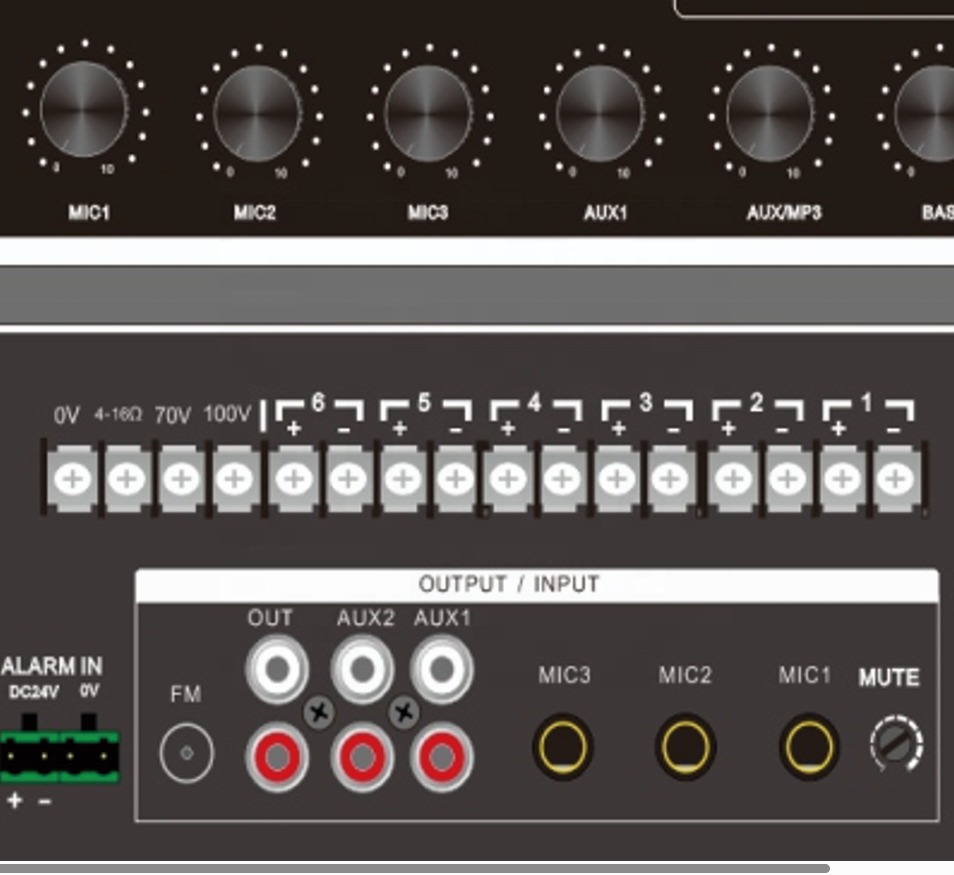This screenshot has height=875, width=954.
Task: Click the FM antenna connector
Action: coord(186,752)
